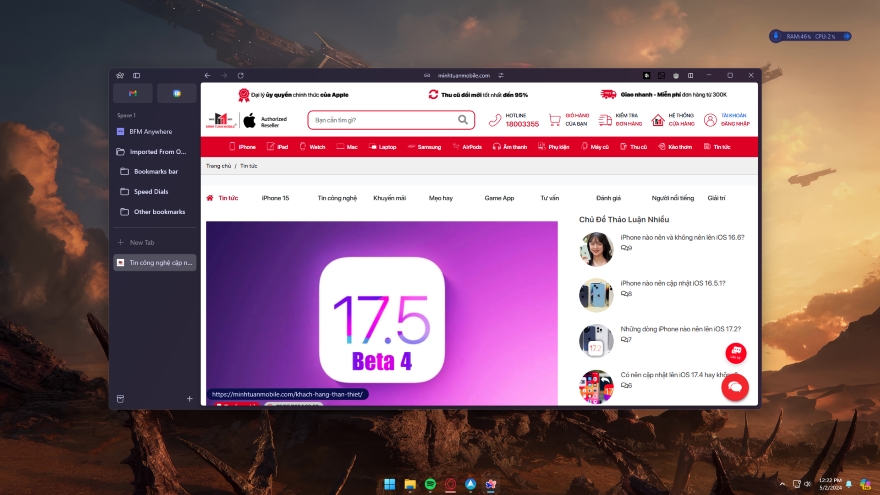The width and height of the screenshot is (880, 495).
Task: Click the minhtuanmobile.com address bar
Action: pos(464,75)
